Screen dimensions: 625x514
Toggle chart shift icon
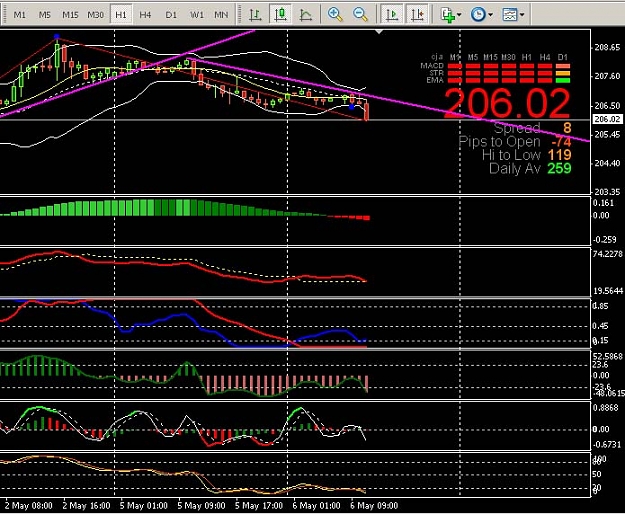point(417,15)
